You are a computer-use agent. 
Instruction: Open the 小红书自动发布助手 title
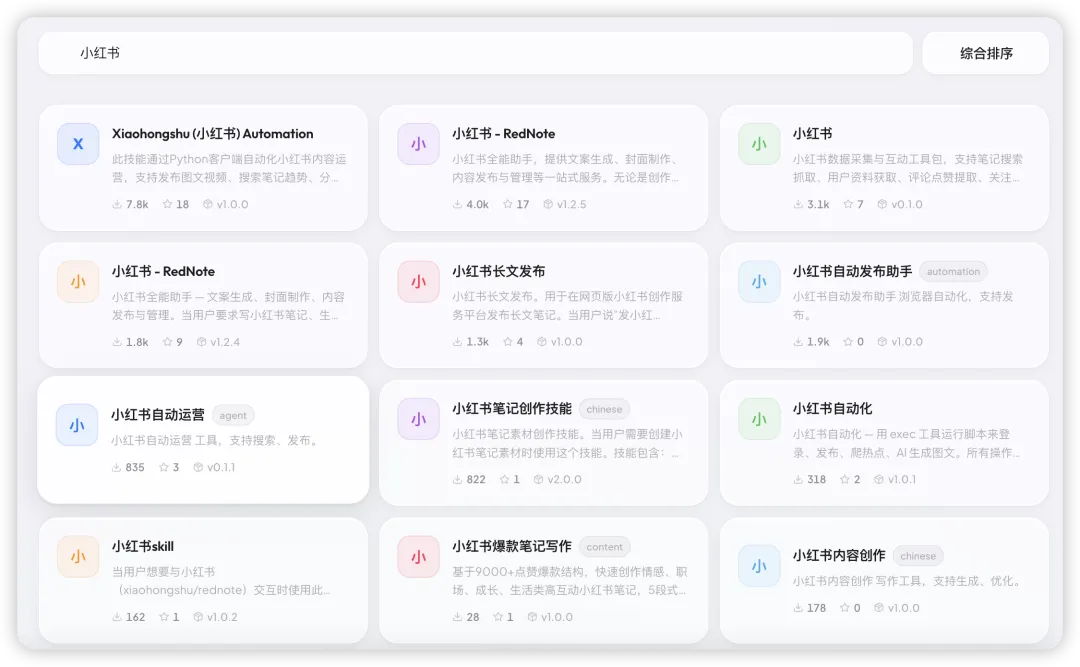(853, 271)
